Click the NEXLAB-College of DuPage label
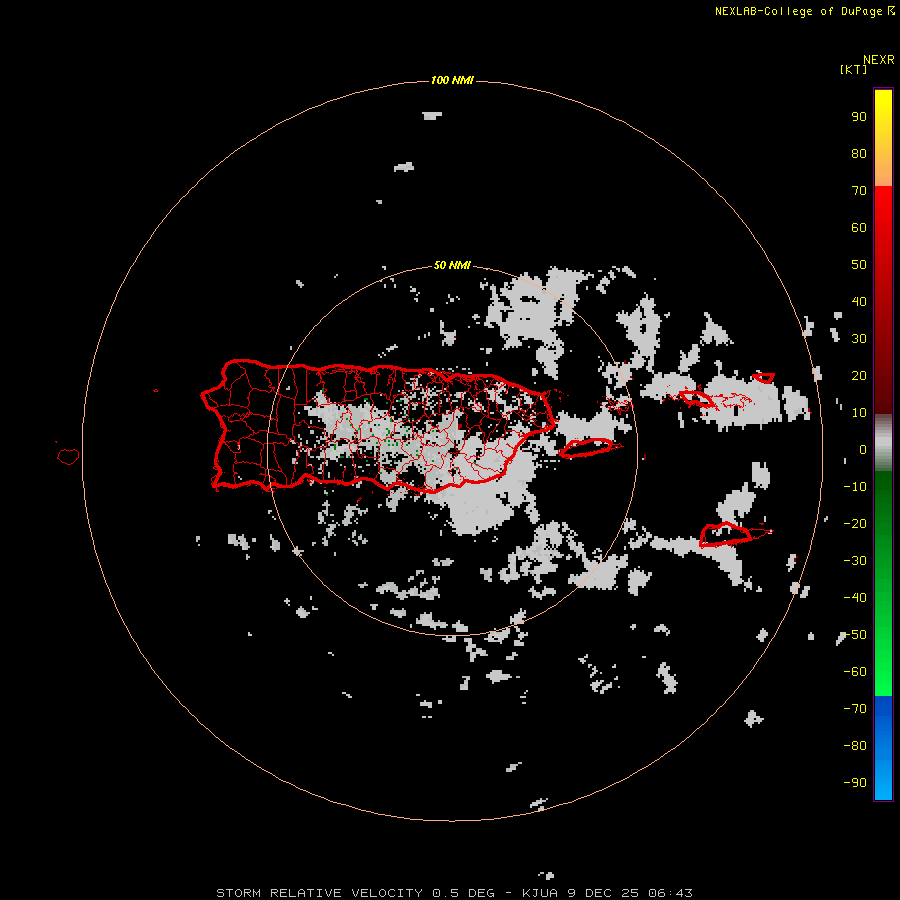This screenshot has height=900, width=900. (x=804, y=11)
